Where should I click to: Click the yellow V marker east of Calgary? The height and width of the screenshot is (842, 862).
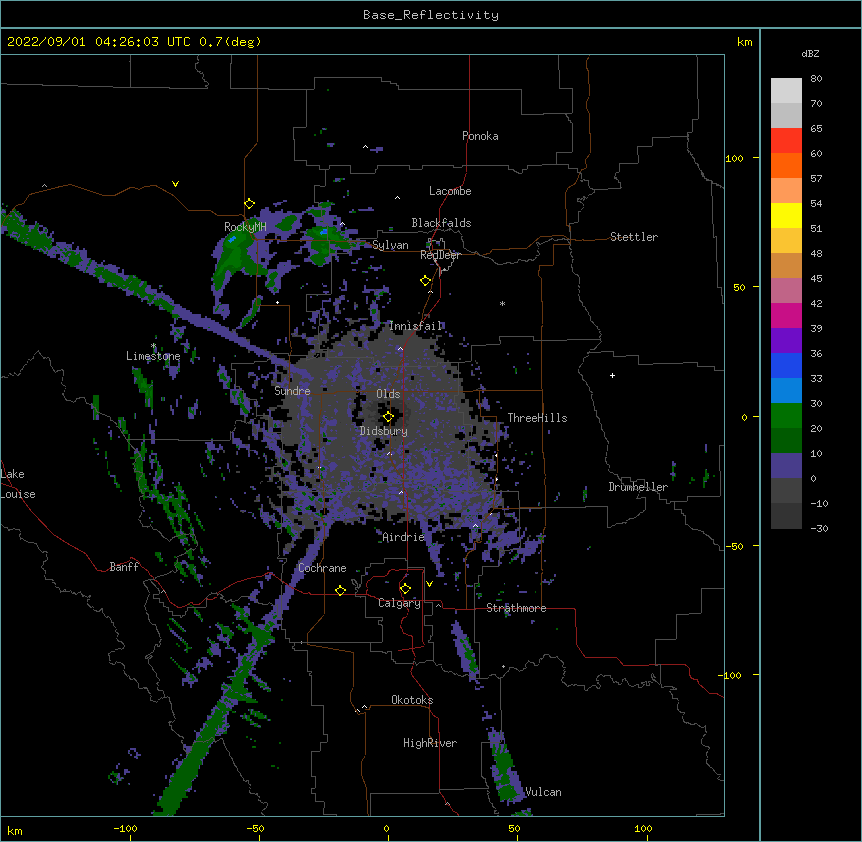coord(429,584)
